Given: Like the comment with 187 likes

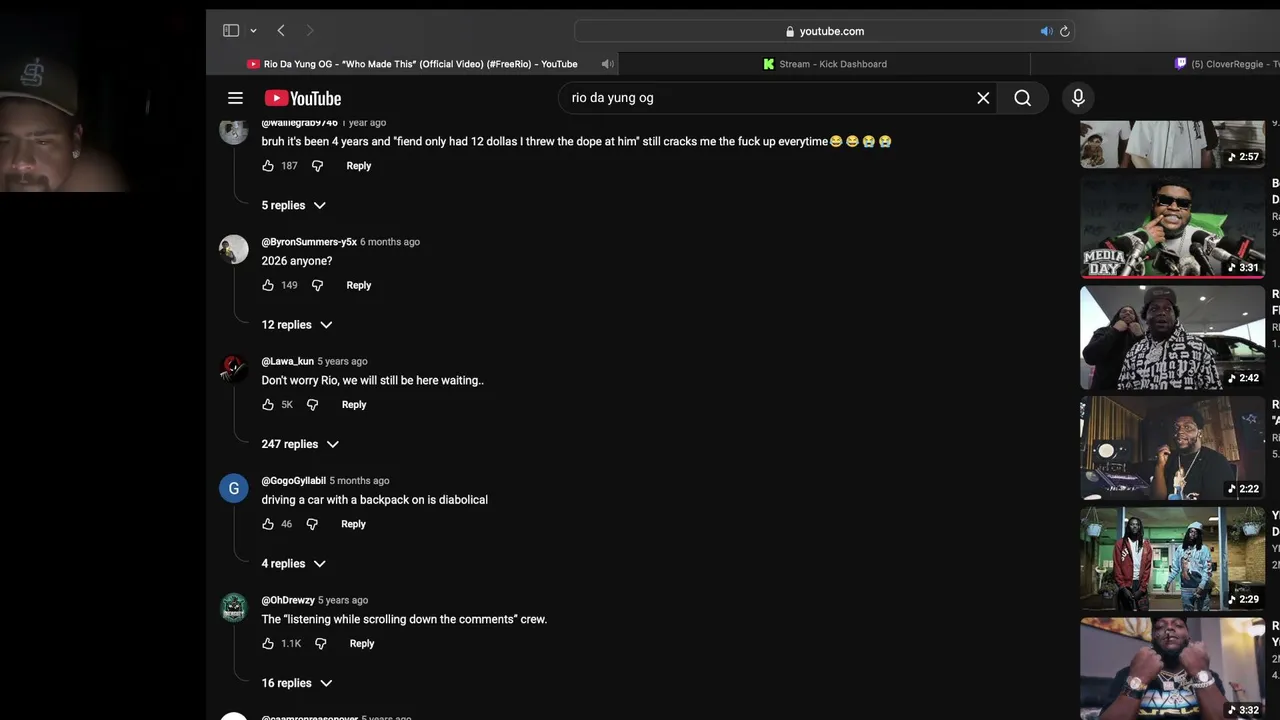Looking at the screenshot, I should [268, 166].
